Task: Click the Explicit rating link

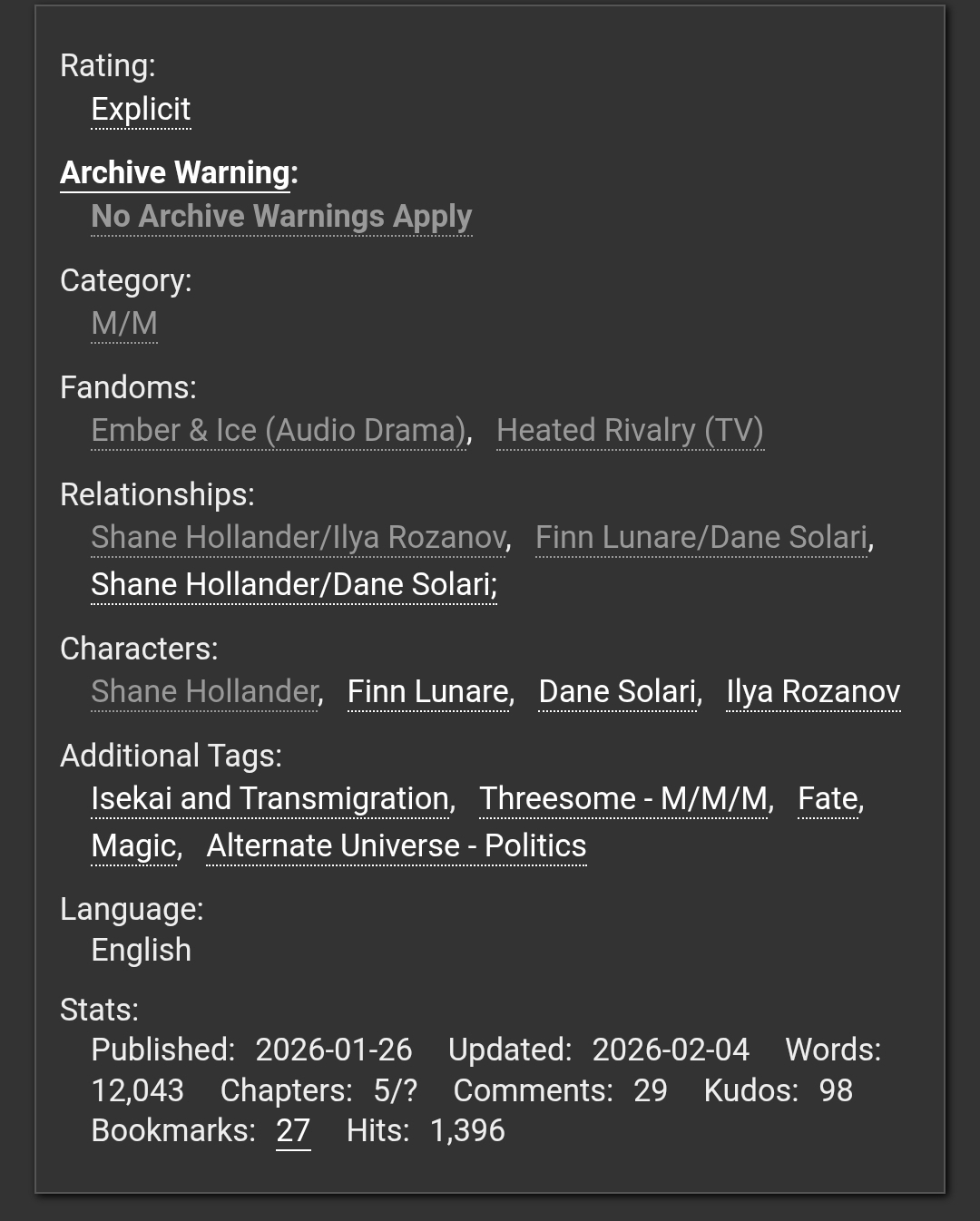Action: click(141, 110)
